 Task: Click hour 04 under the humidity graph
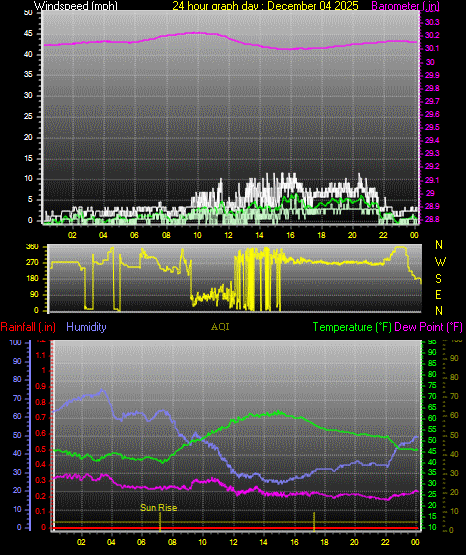111,542
